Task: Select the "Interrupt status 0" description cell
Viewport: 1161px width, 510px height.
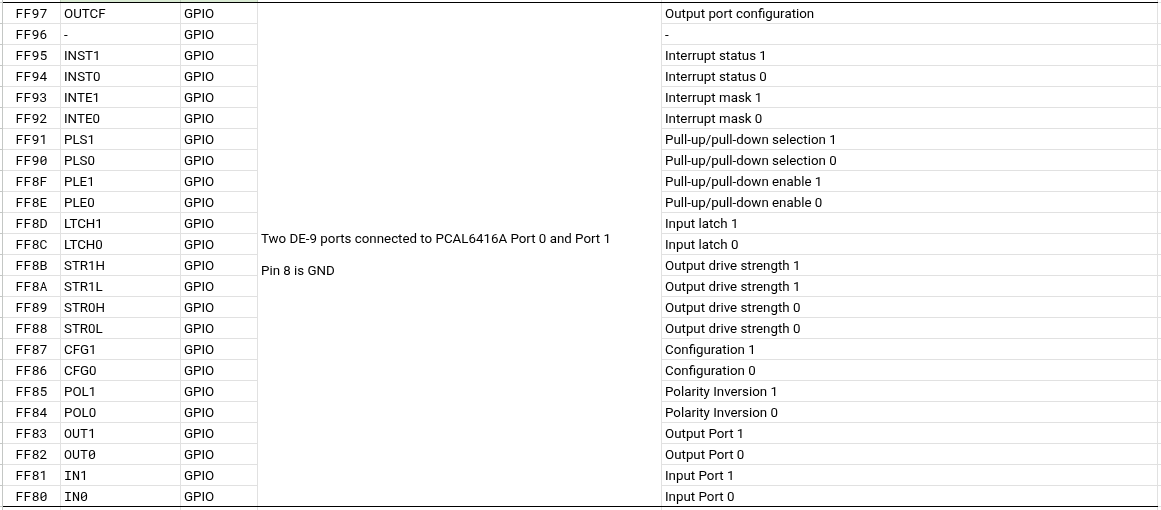Action: [716, 77]
